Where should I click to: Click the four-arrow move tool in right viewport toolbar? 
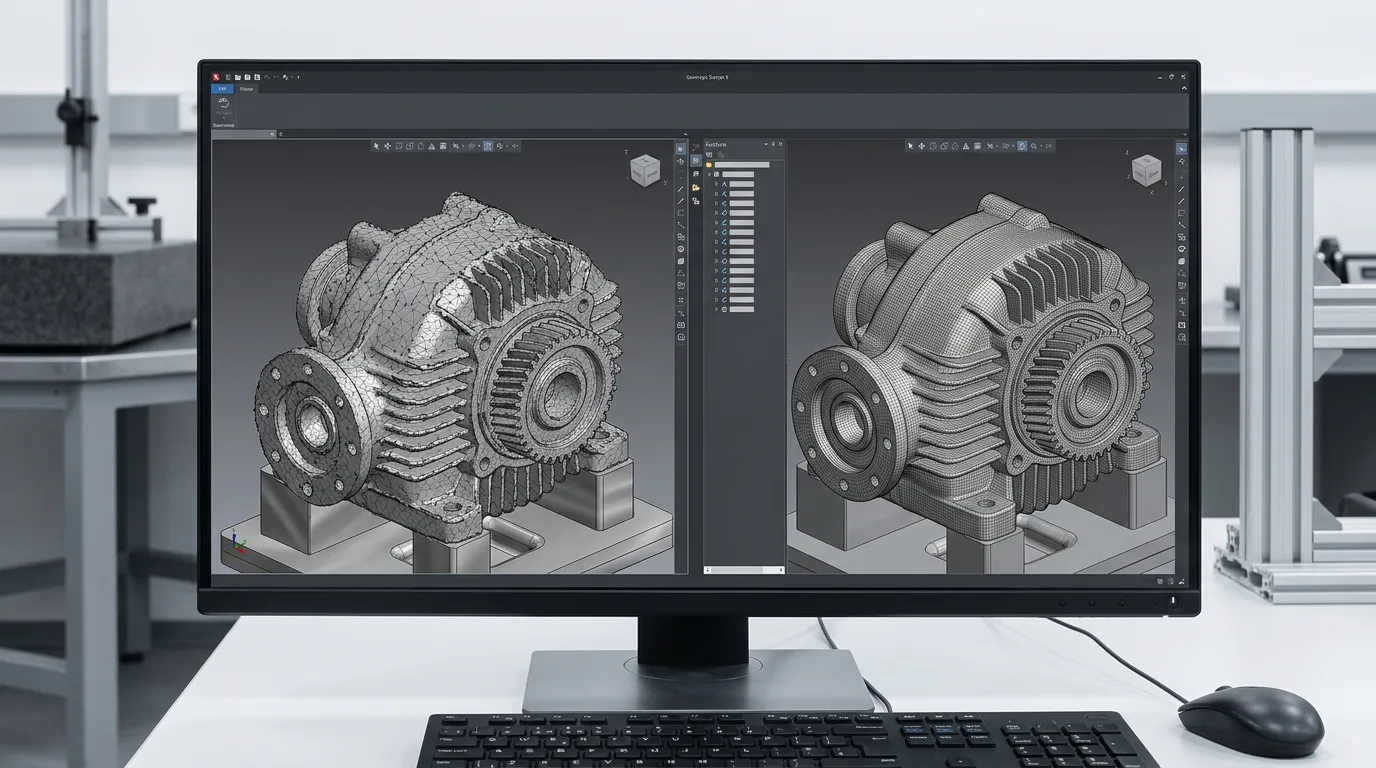click(x=921, y=146)
